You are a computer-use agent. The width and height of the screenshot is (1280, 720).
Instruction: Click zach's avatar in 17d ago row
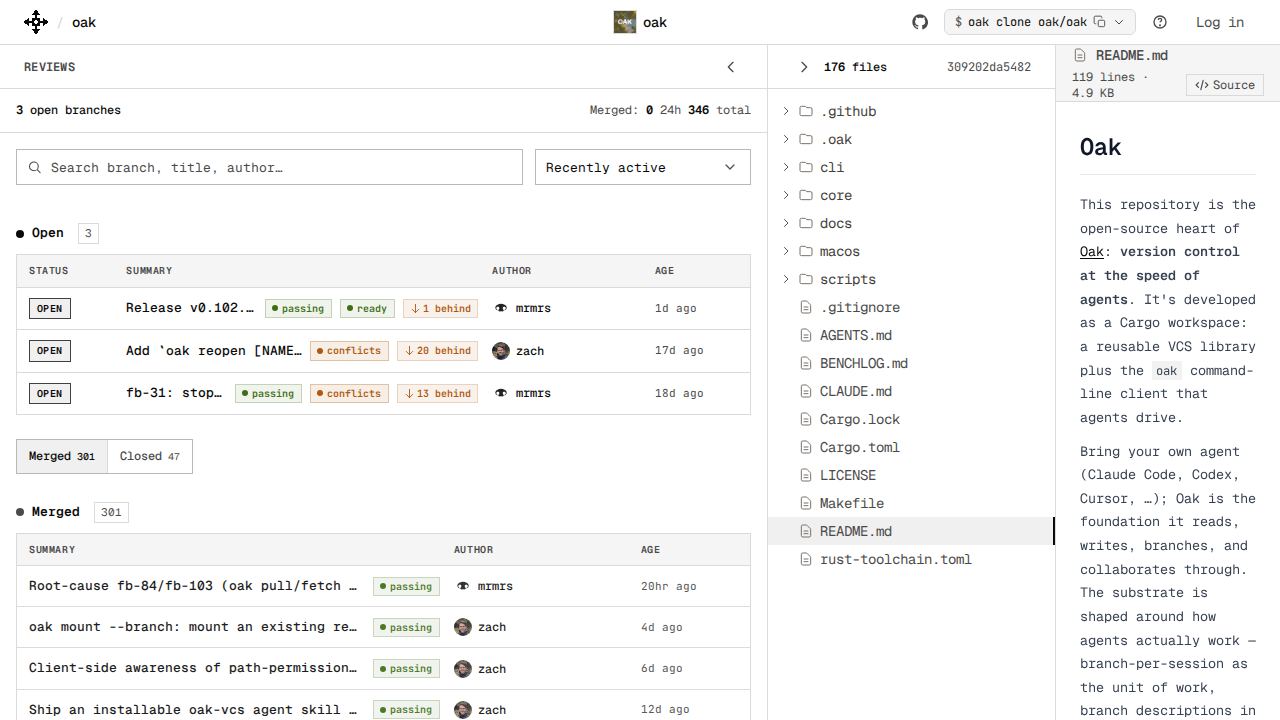501,351
